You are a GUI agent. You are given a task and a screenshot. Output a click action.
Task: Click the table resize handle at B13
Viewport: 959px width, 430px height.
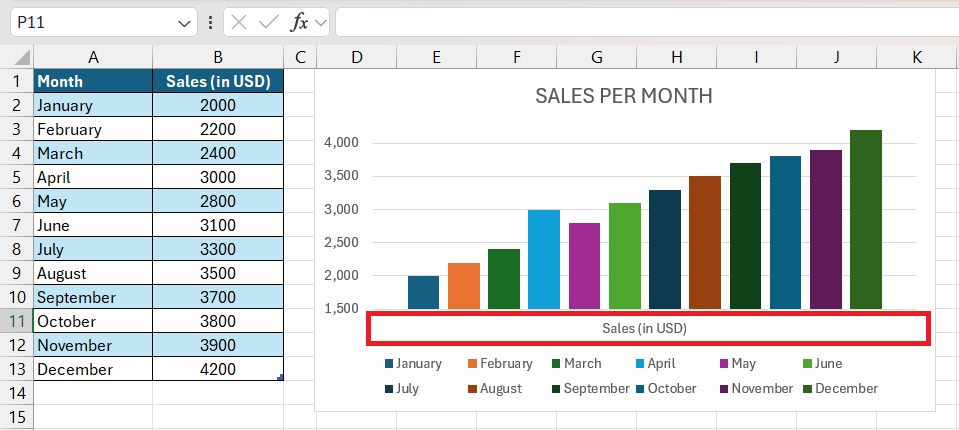[x=280, y=377]
